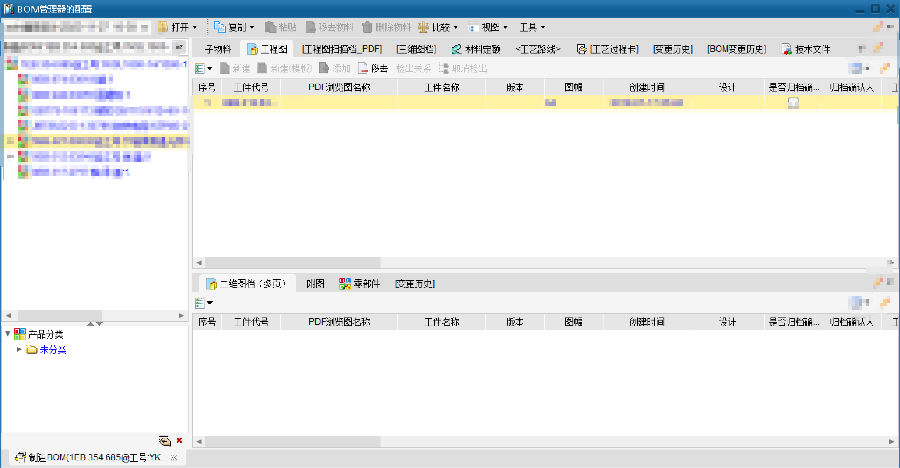This screenshot has height=468, width=900.
Task: Click the 序号 column header in upper grid
Action: [207, 87]
